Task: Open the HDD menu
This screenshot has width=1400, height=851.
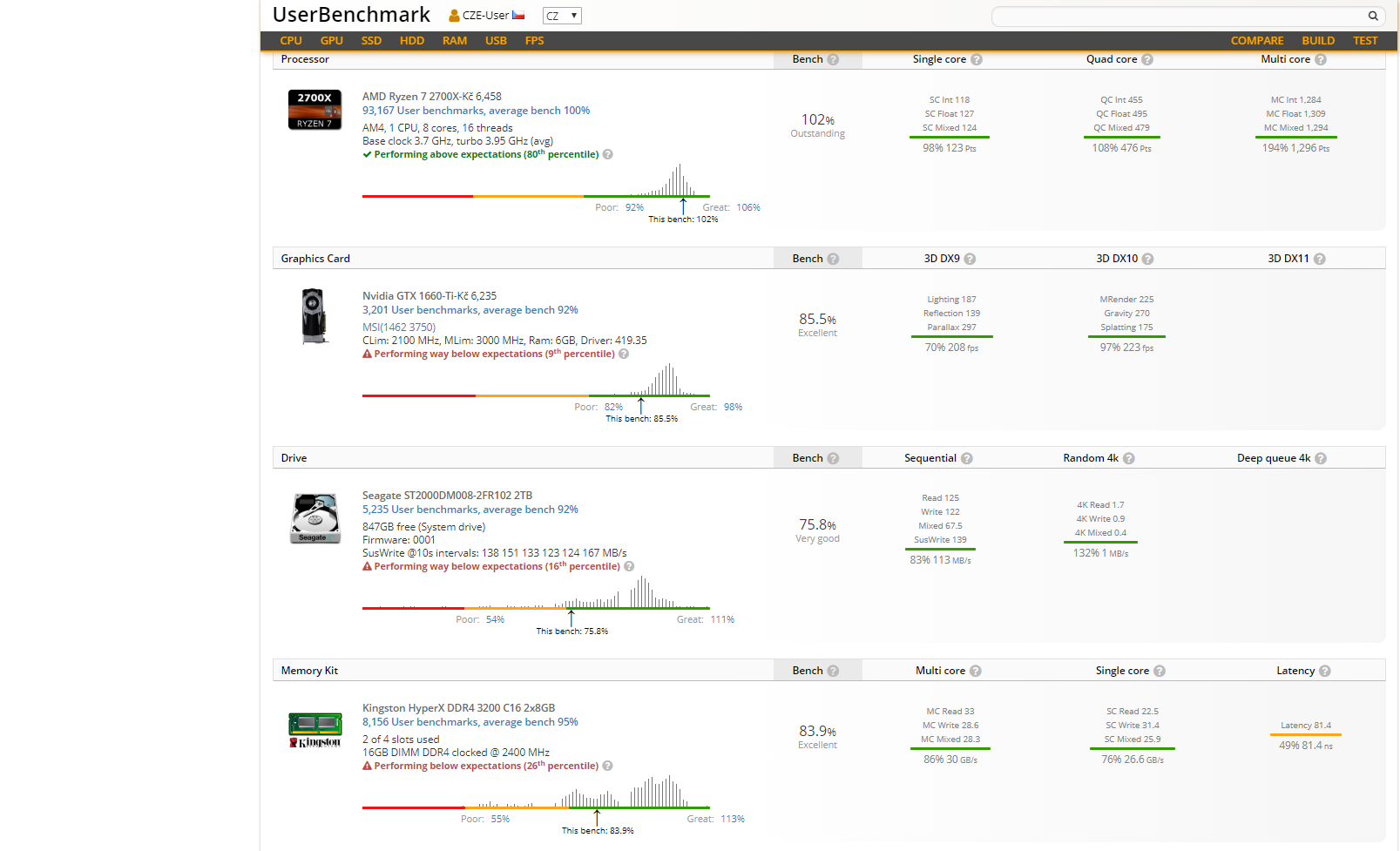Action: 412,41
